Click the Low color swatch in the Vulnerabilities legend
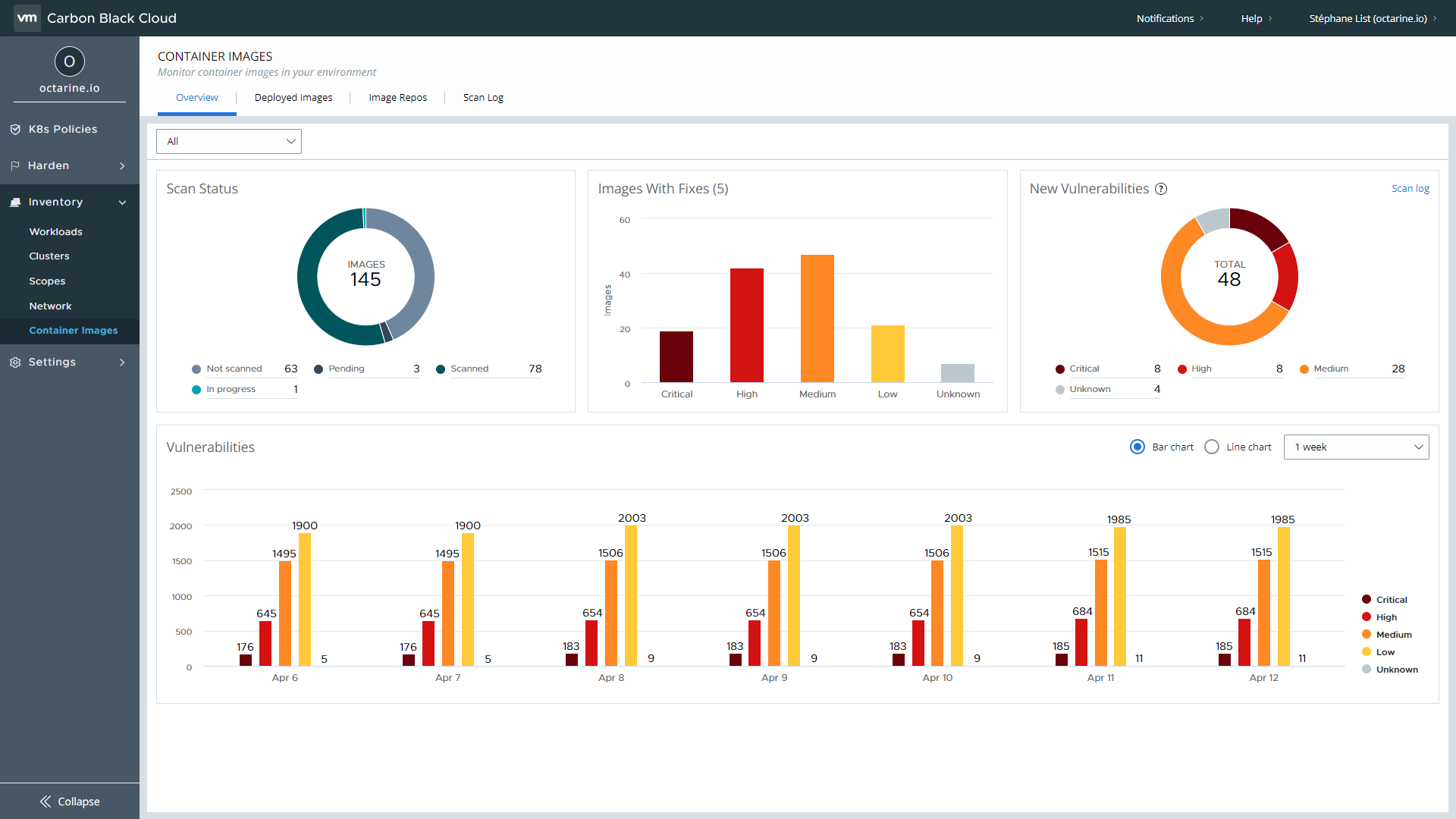The image size is (1456, 819). 1367,652
